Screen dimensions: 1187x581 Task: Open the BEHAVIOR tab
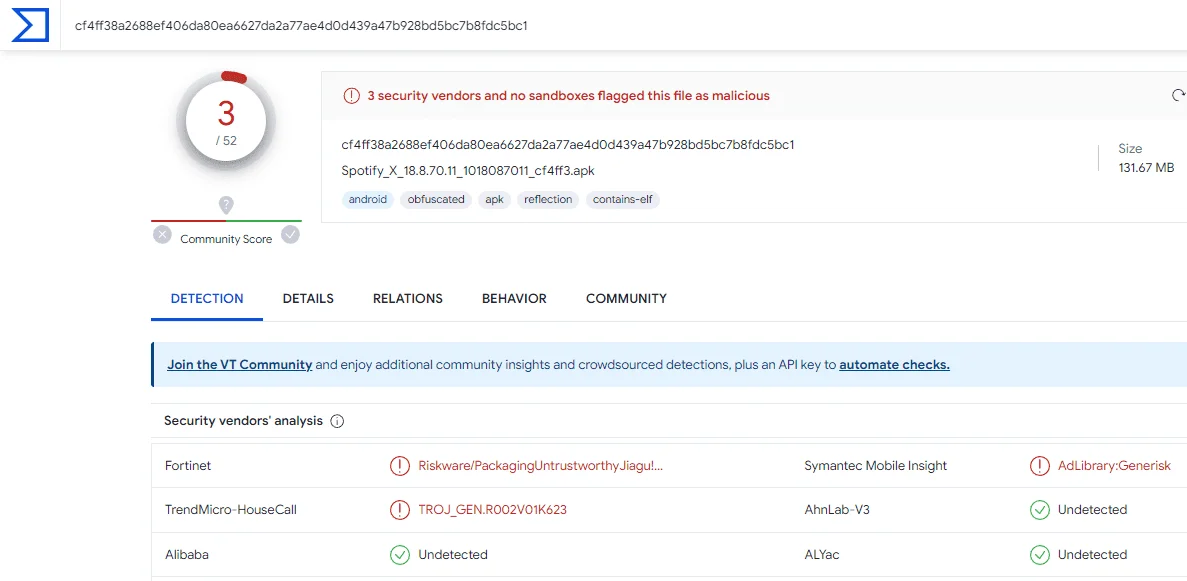[514, 298]
